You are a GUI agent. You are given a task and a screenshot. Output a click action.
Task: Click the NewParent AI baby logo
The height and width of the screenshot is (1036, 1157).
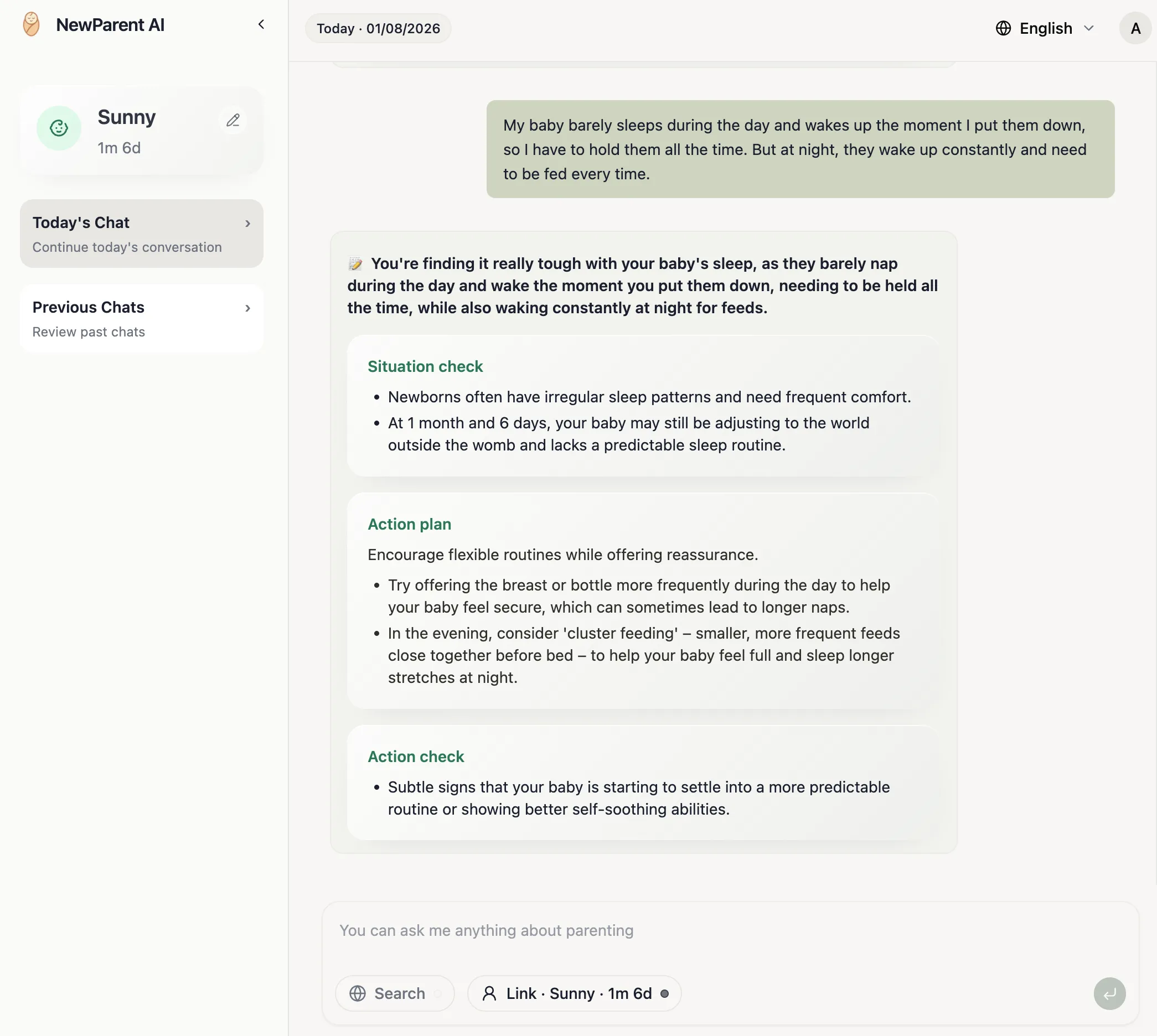[32, 24]
